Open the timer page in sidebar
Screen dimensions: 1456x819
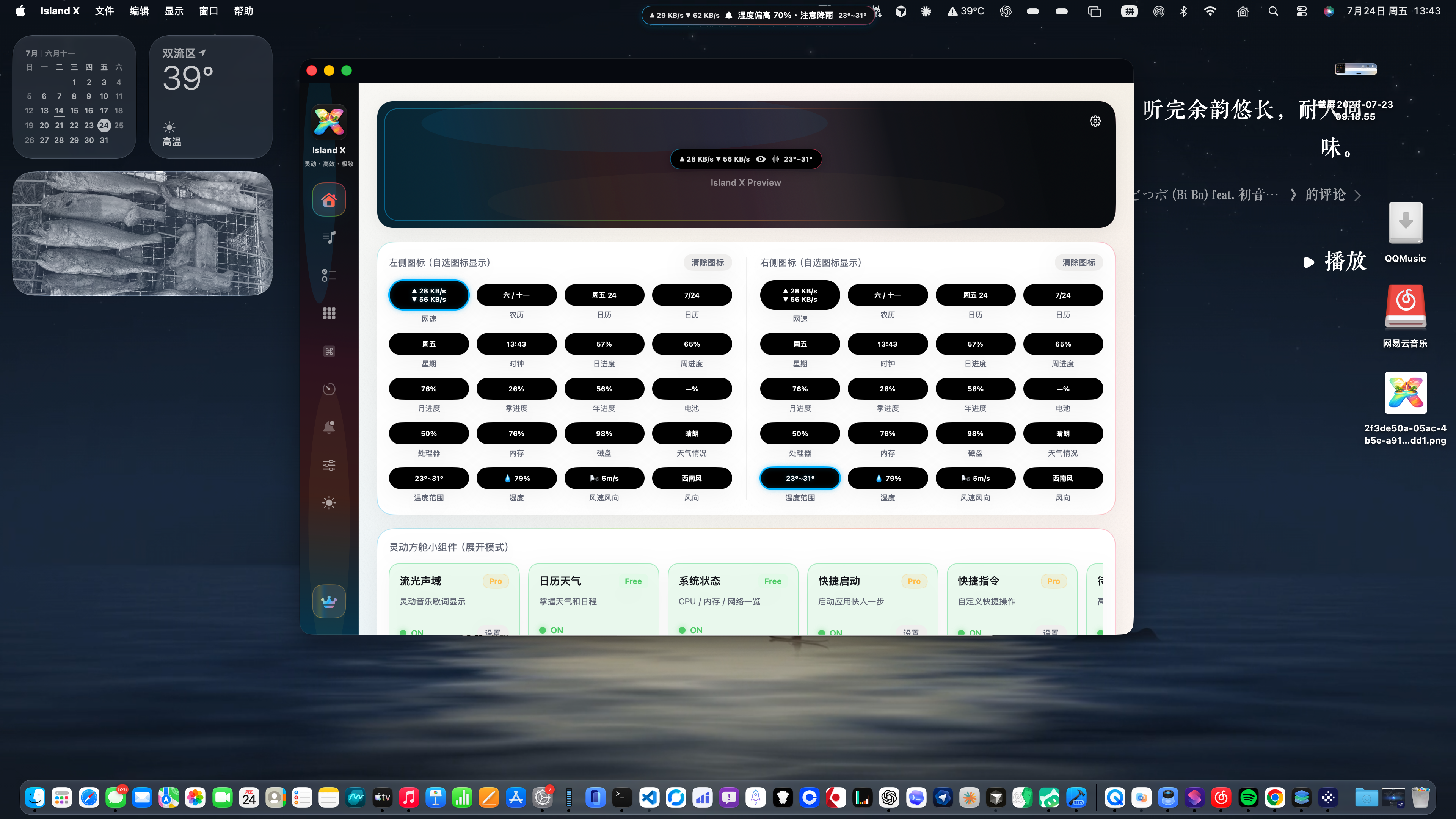click(x=329, y=389)
